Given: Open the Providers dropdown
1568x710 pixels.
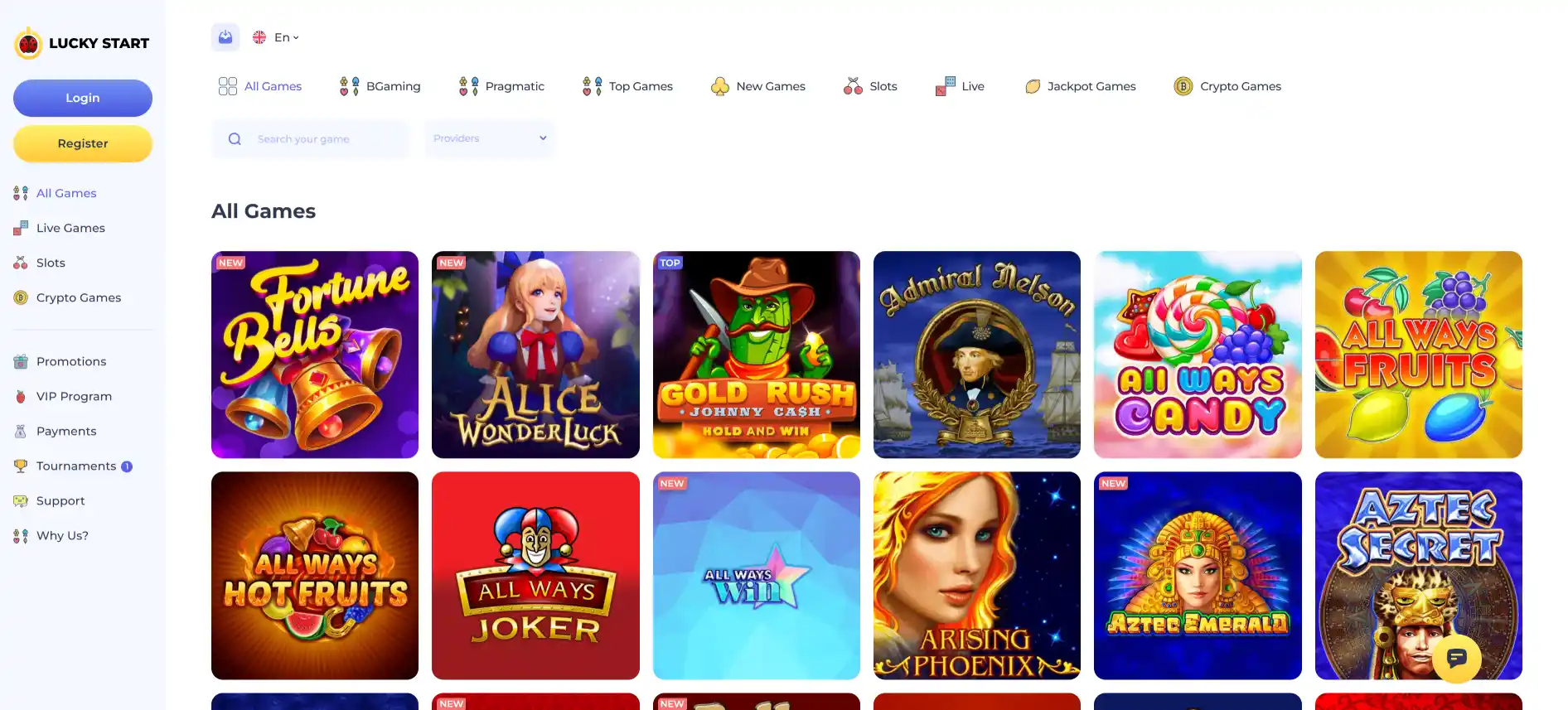Looking at the screenshot, I should 490,138.
